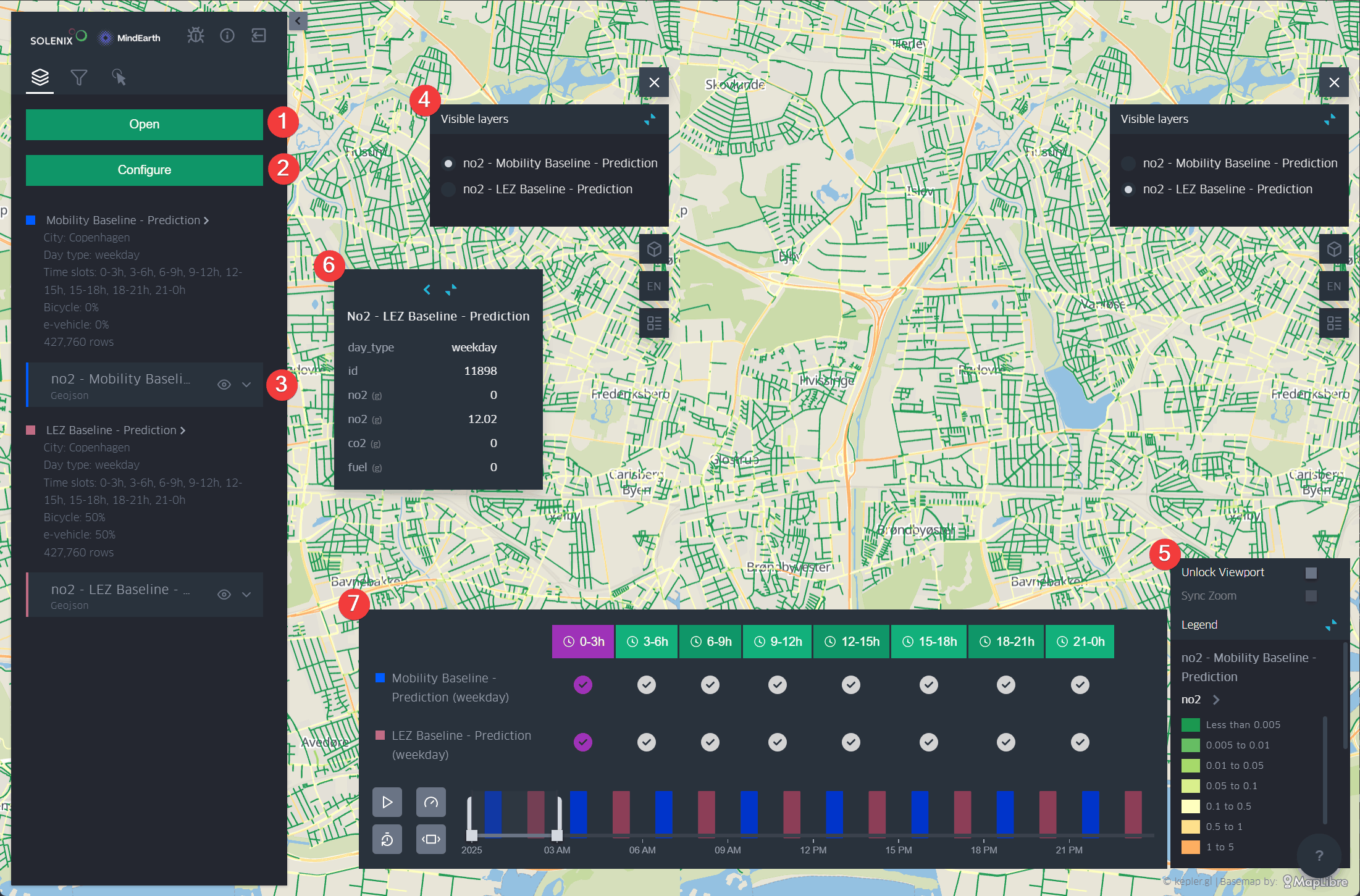Screen dimensions: 1360x896
Task: Switch to the Filters tab
Action: (x=79, y=78)
